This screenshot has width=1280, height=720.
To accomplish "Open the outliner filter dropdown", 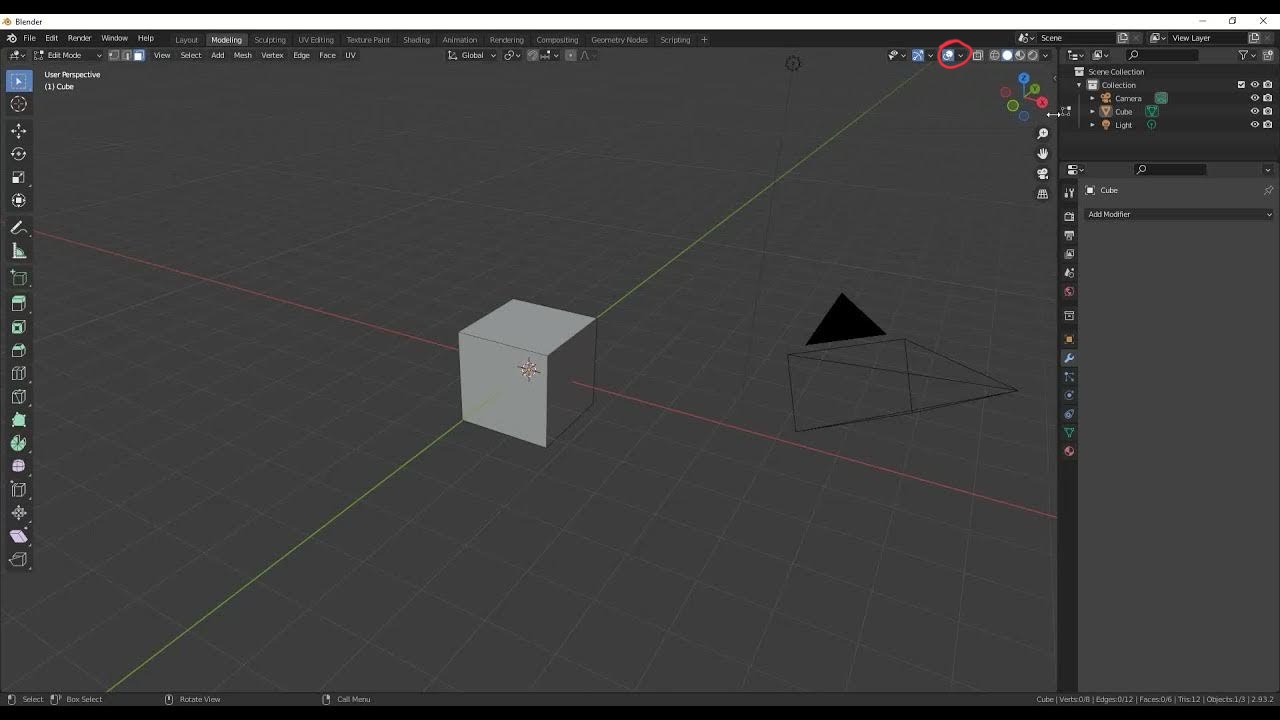I will [1247, 55].
